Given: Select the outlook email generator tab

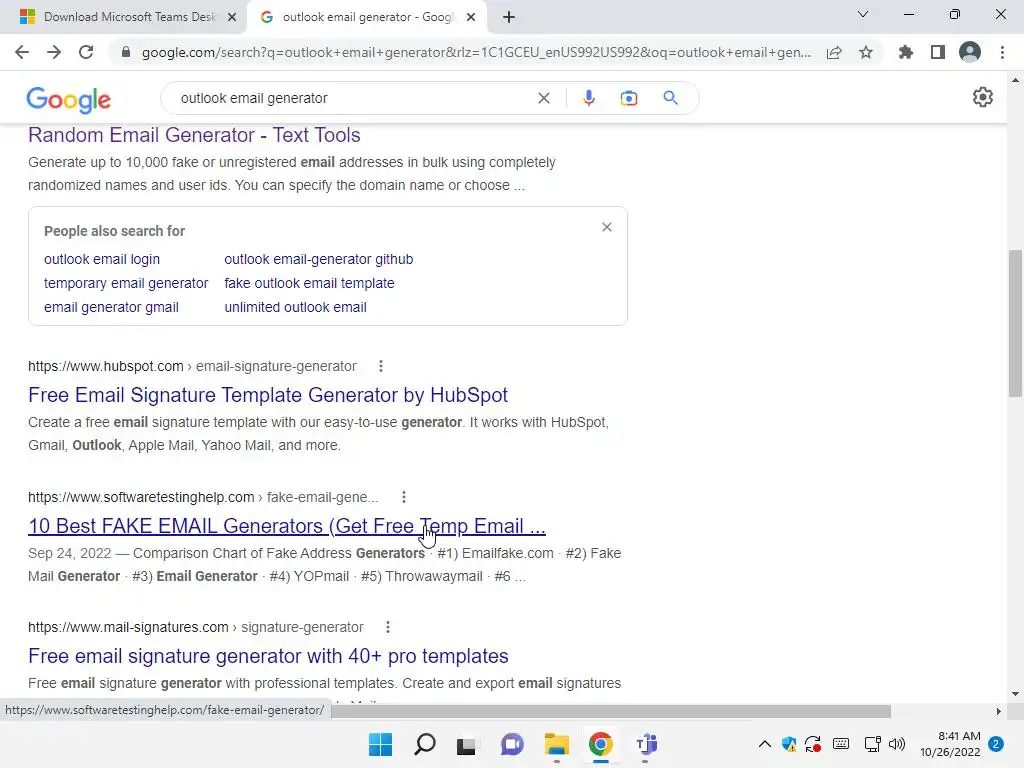Looking at the screenshot, I should click(366, 17).
